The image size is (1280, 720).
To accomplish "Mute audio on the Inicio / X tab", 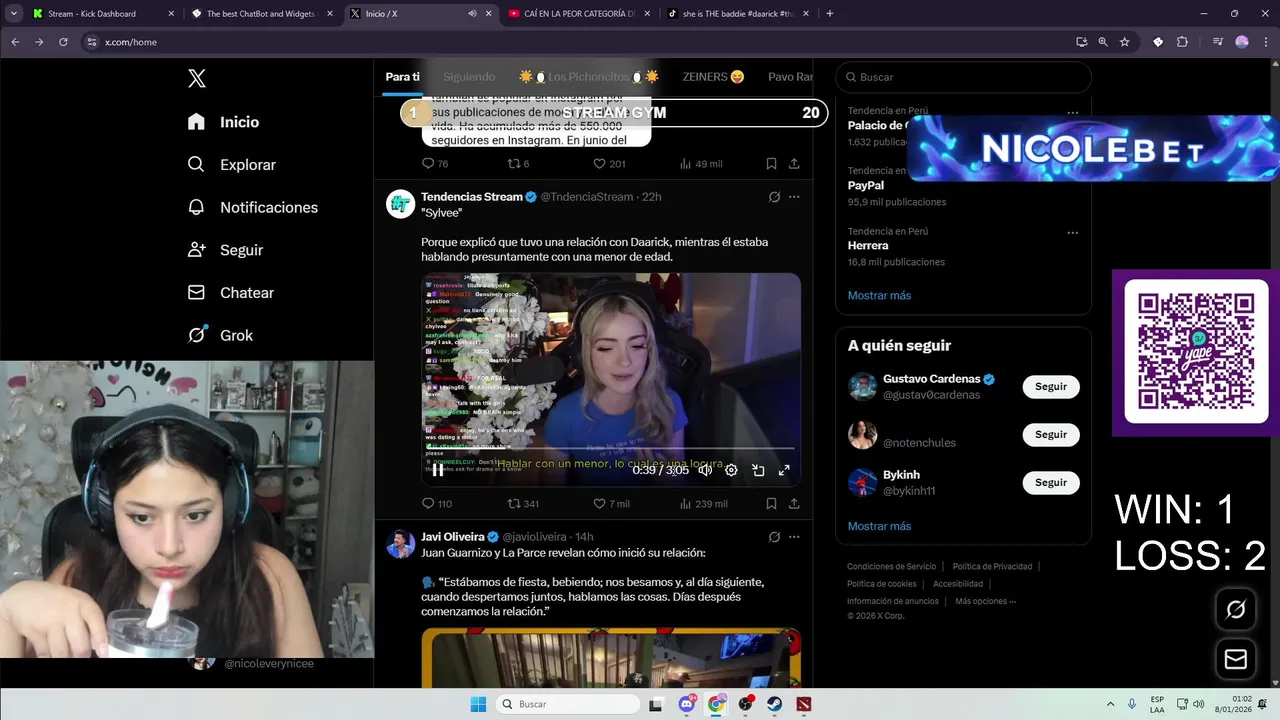I will pyautogui.click(x=472, y=14).
